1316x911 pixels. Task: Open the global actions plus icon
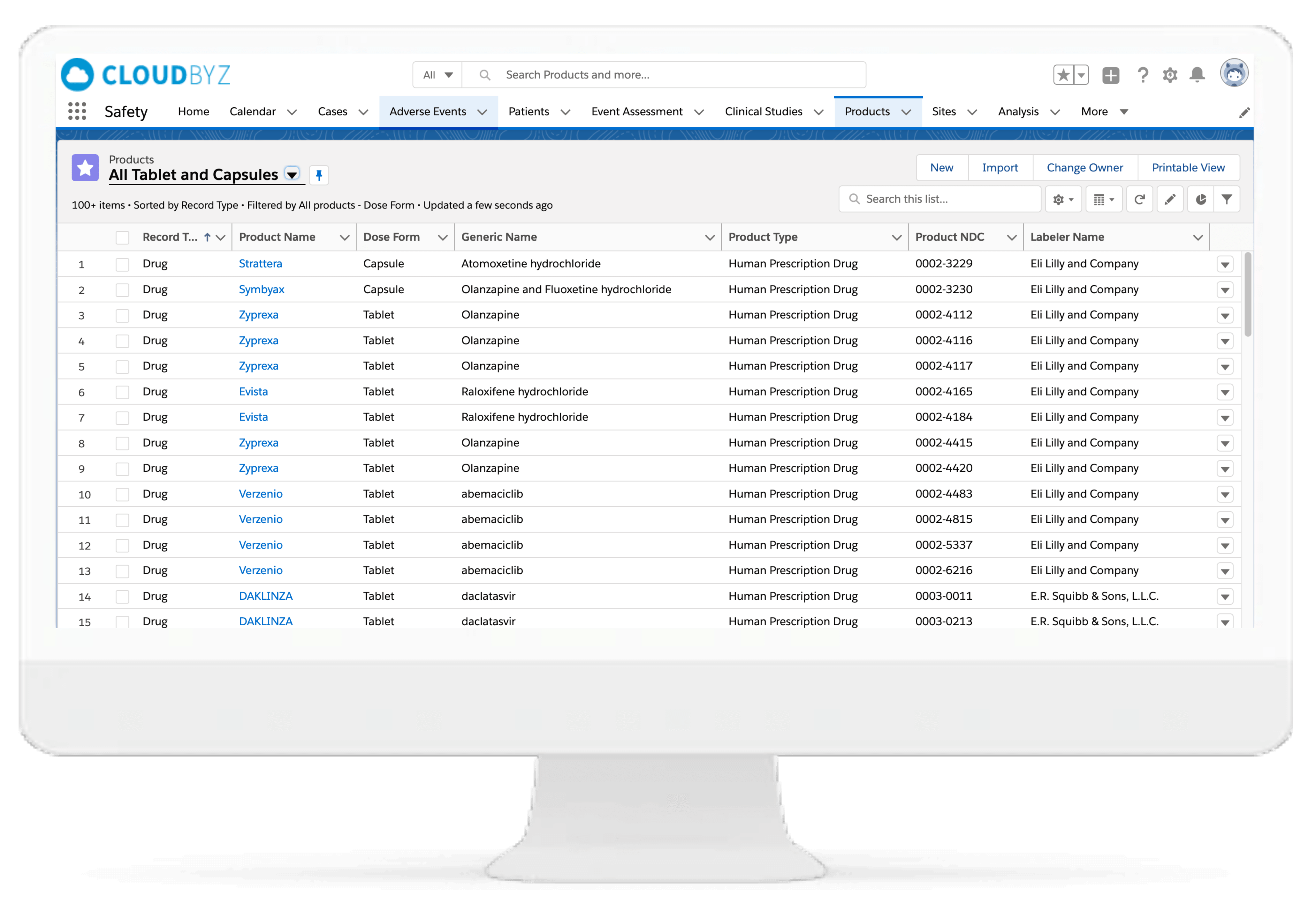(1110, 75)
